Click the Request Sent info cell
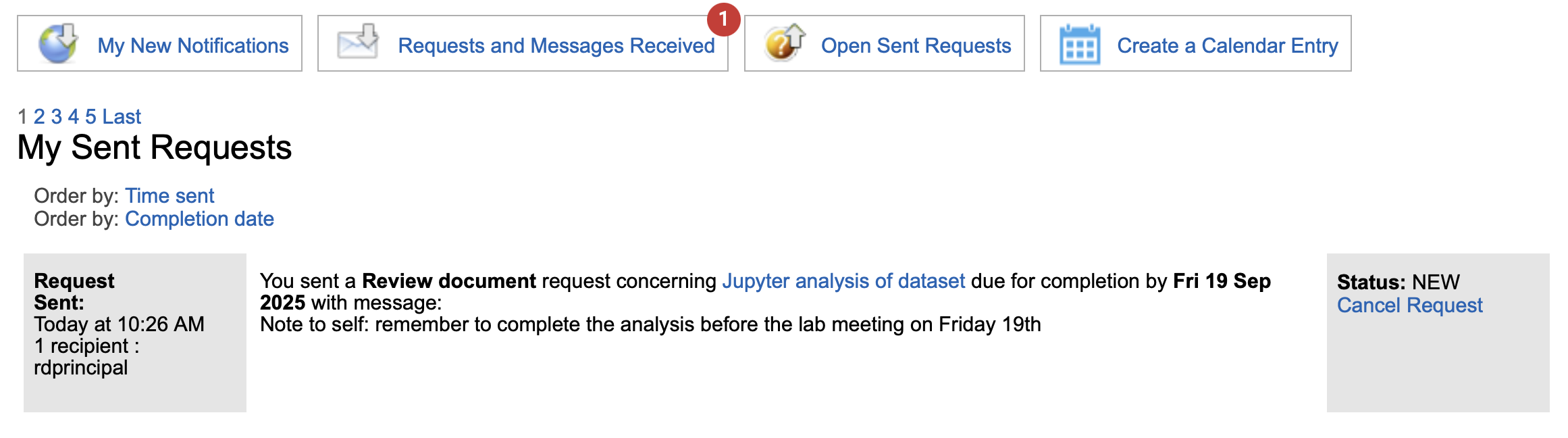 coord(135,333)
